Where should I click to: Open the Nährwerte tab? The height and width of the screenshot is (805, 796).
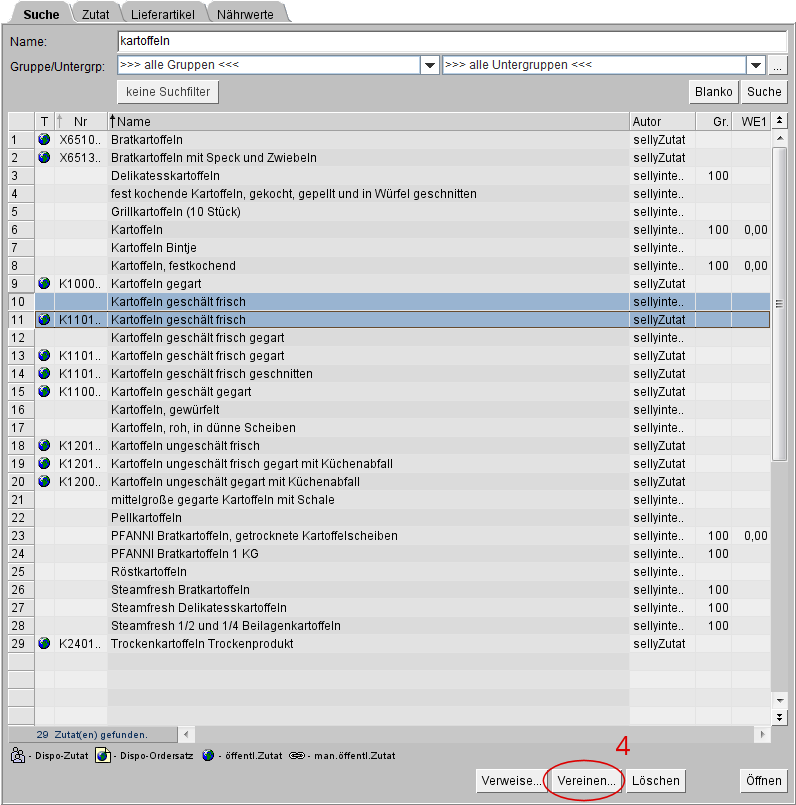click(x=247, y=14)
